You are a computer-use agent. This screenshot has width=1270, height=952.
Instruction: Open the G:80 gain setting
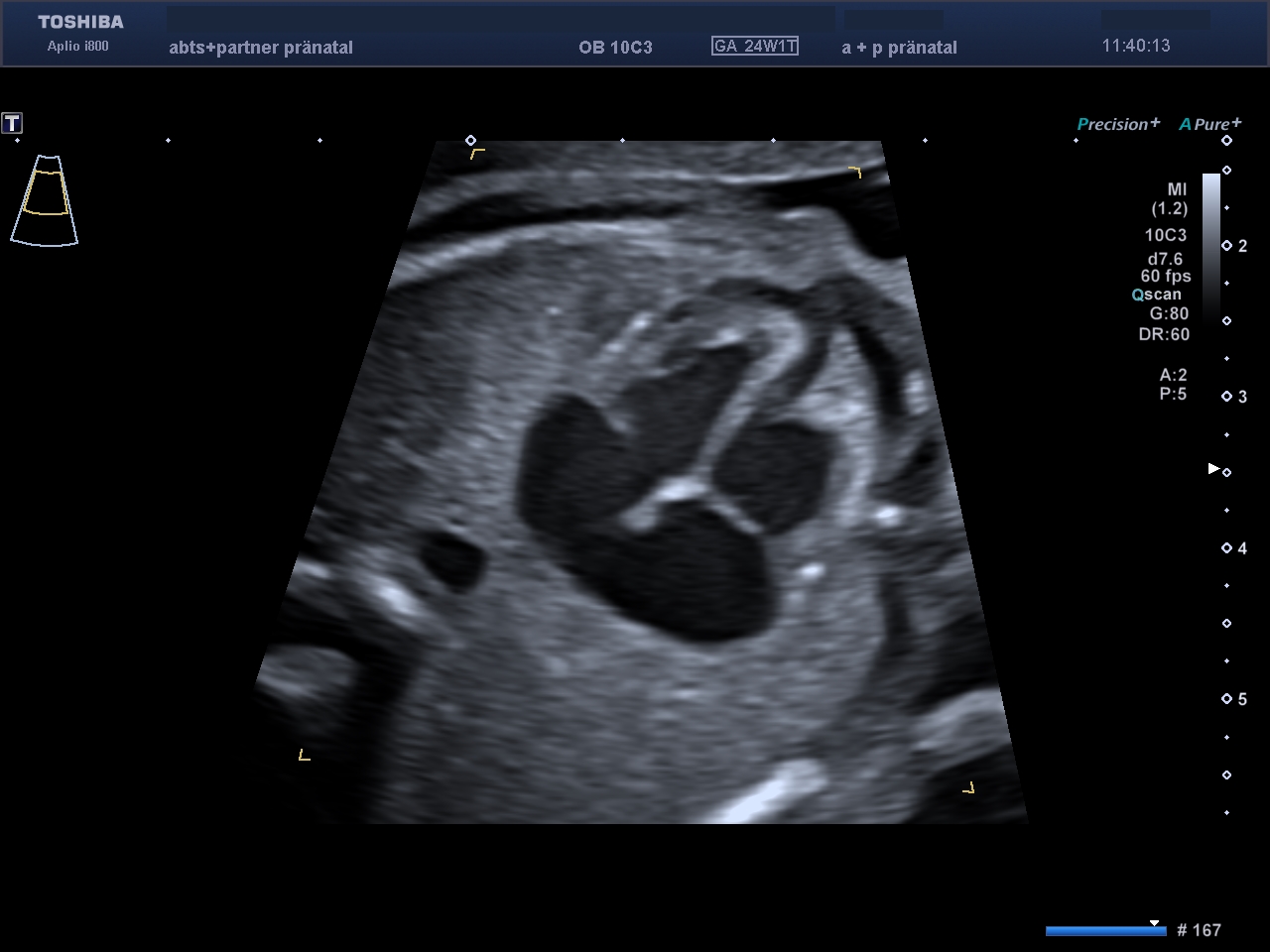click(1168, 313)
